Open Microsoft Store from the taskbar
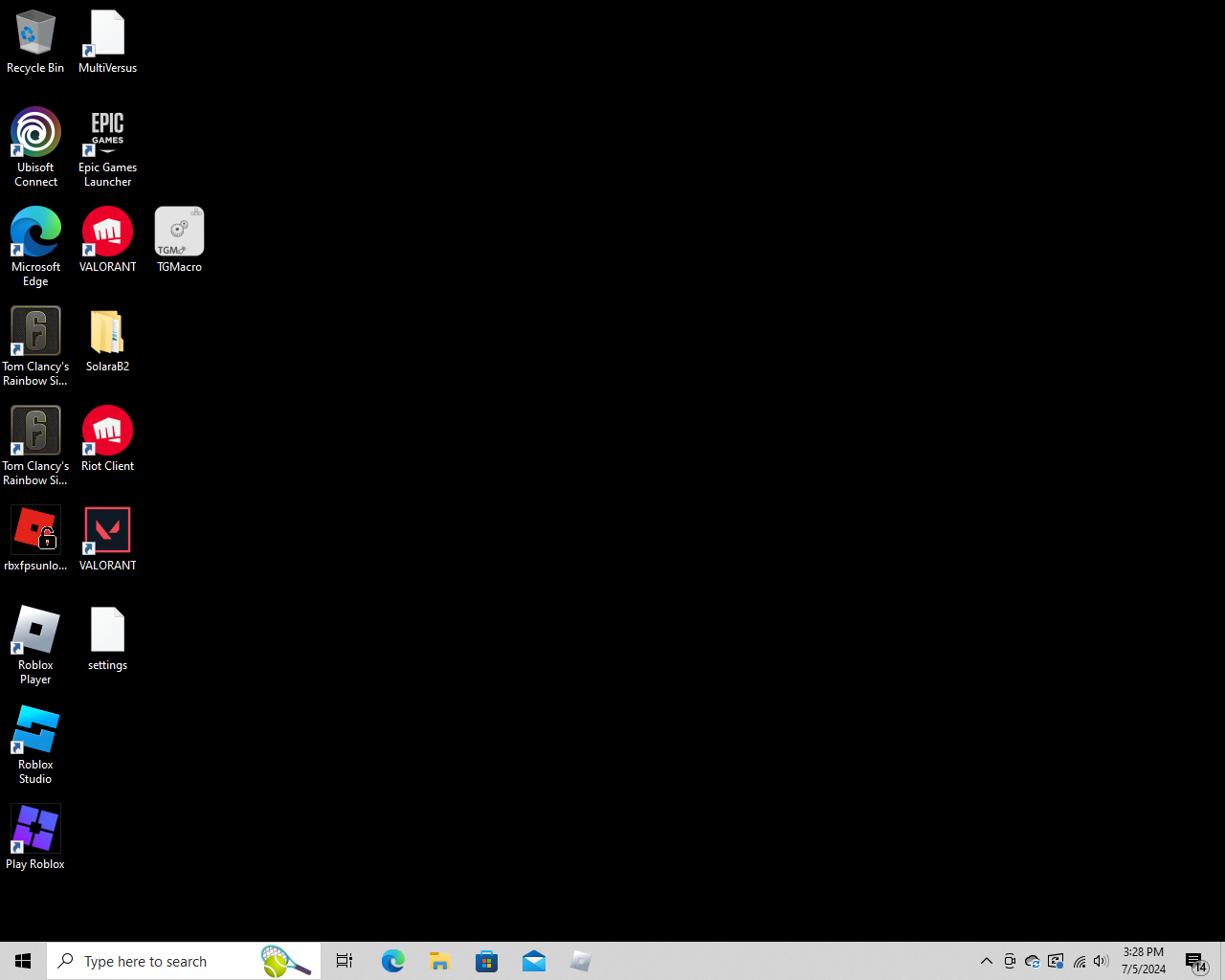The image size is (1225, 980). 486,961
